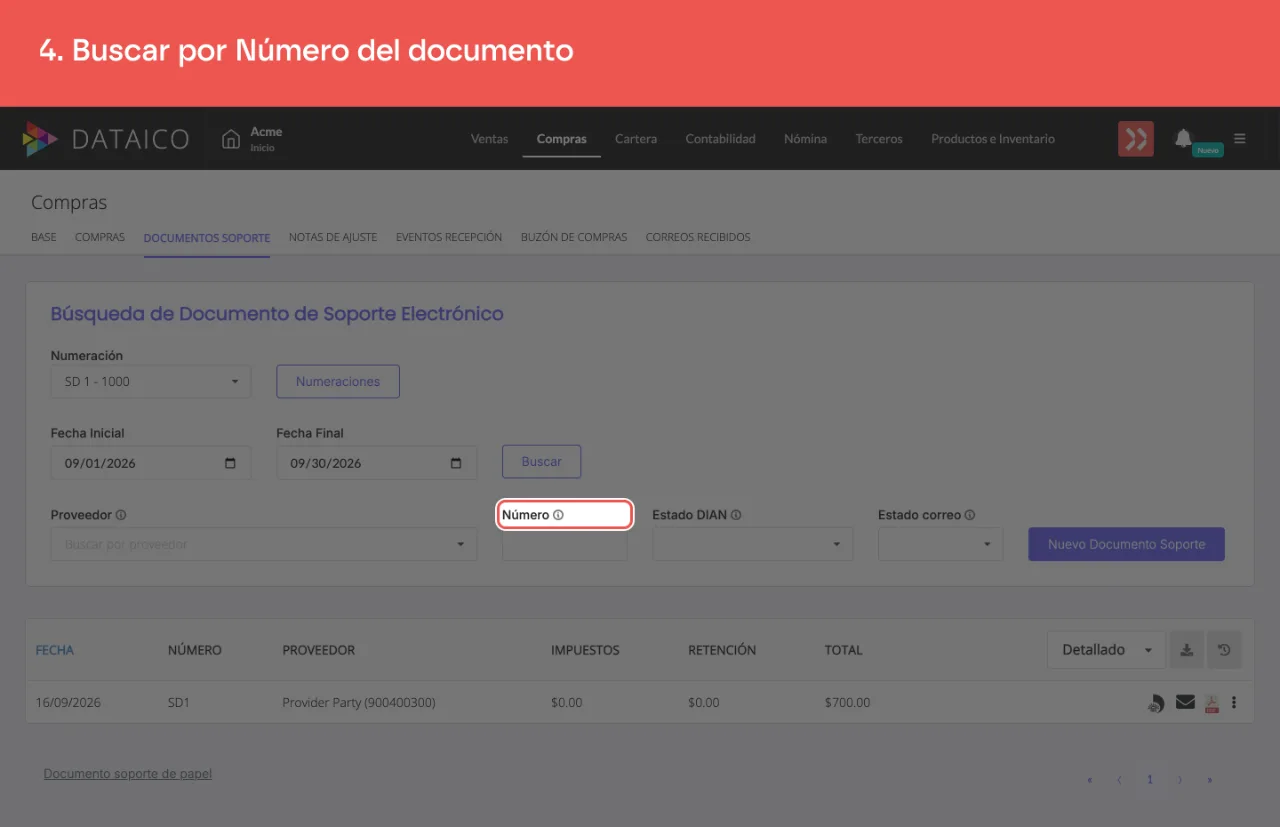Open the Documento soporte de papel link
The height and width of the screenshot is (827, 1280).
click(x=128, y=774)
